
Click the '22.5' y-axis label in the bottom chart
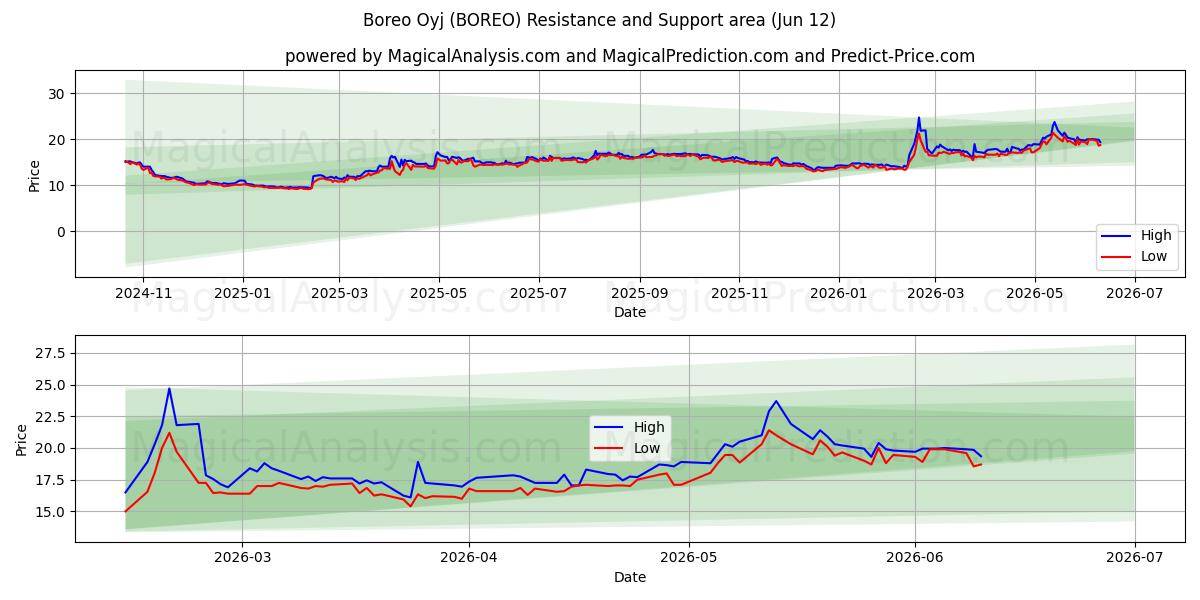[x=51, y=416]
